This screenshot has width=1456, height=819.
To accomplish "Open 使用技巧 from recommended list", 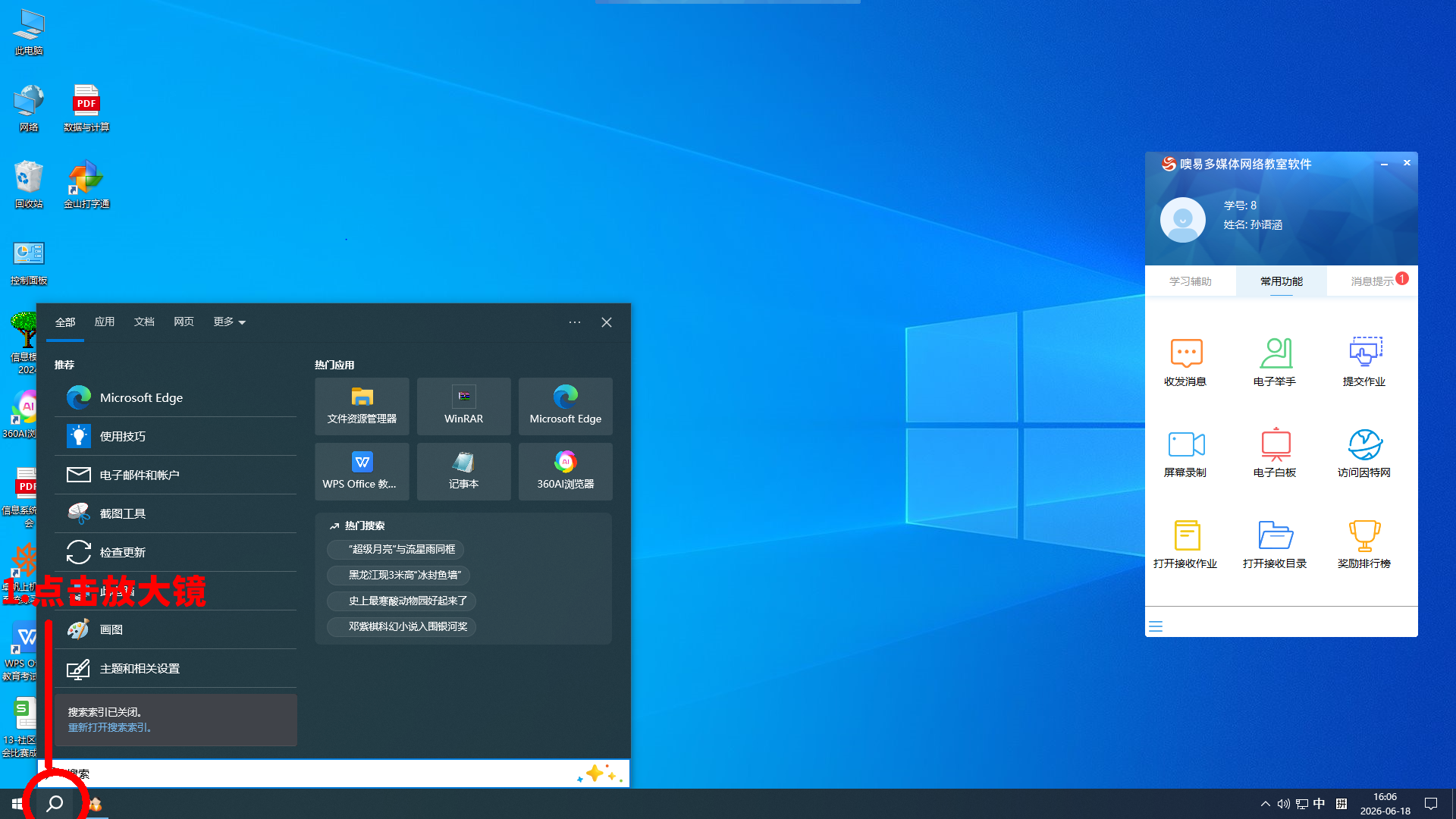I will tap(176, 436).
